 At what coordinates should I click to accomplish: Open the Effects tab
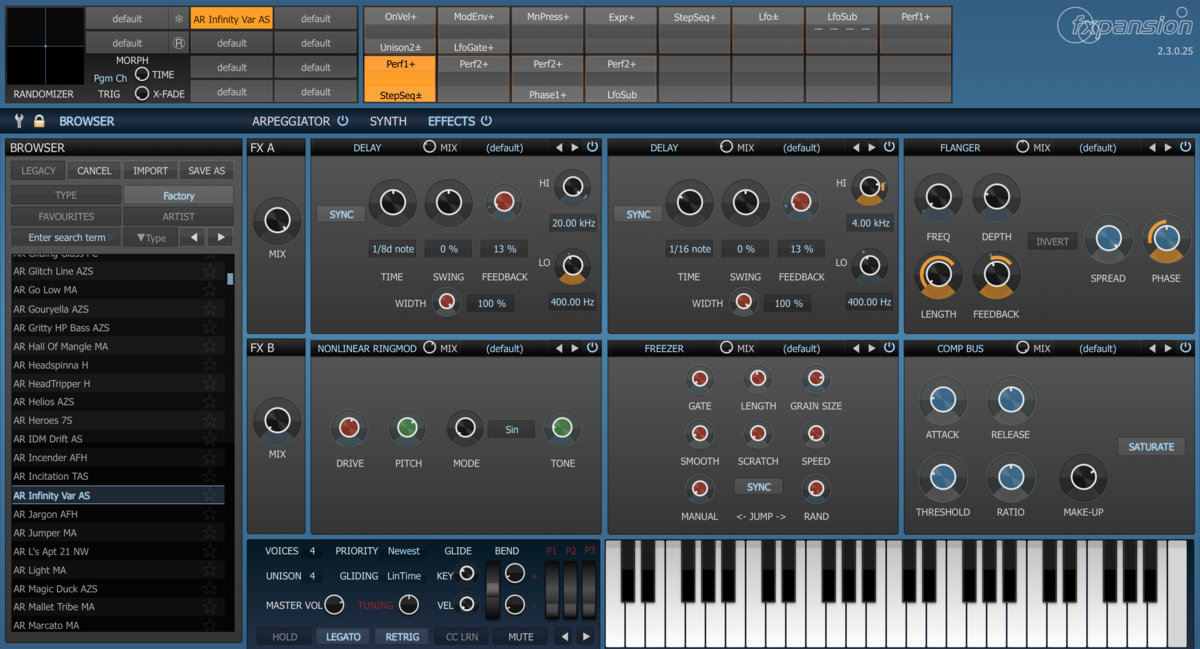[x=451, y=121]
